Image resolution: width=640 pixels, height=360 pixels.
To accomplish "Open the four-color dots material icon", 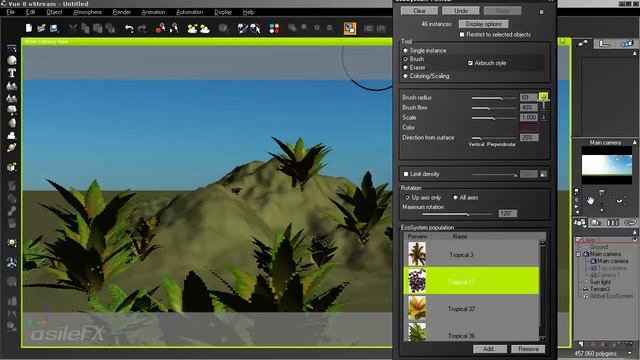I will [274, 29].
